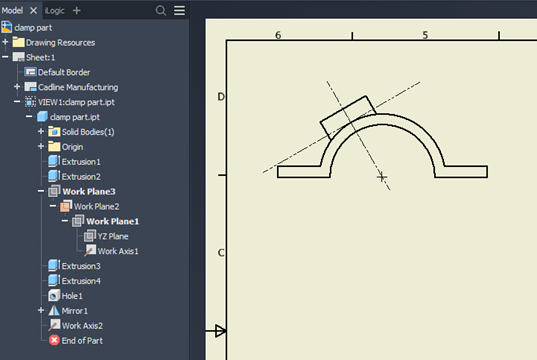Select the 'End of Part' label
The width and height of the screenshot is (537, 360).
click(x=82, y=341)
